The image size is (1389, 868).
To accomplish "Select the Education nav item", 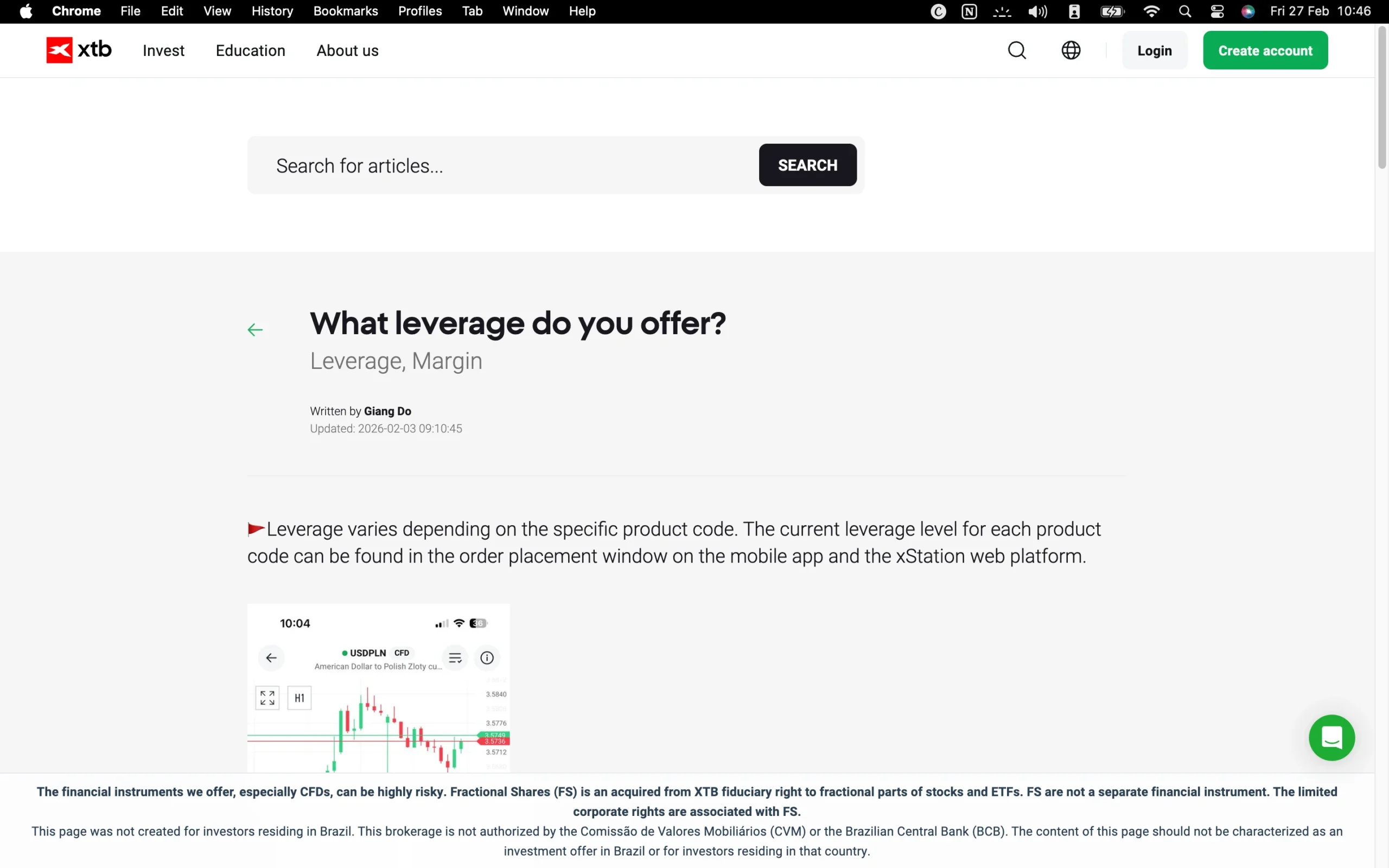I will [x=250, y=50].
